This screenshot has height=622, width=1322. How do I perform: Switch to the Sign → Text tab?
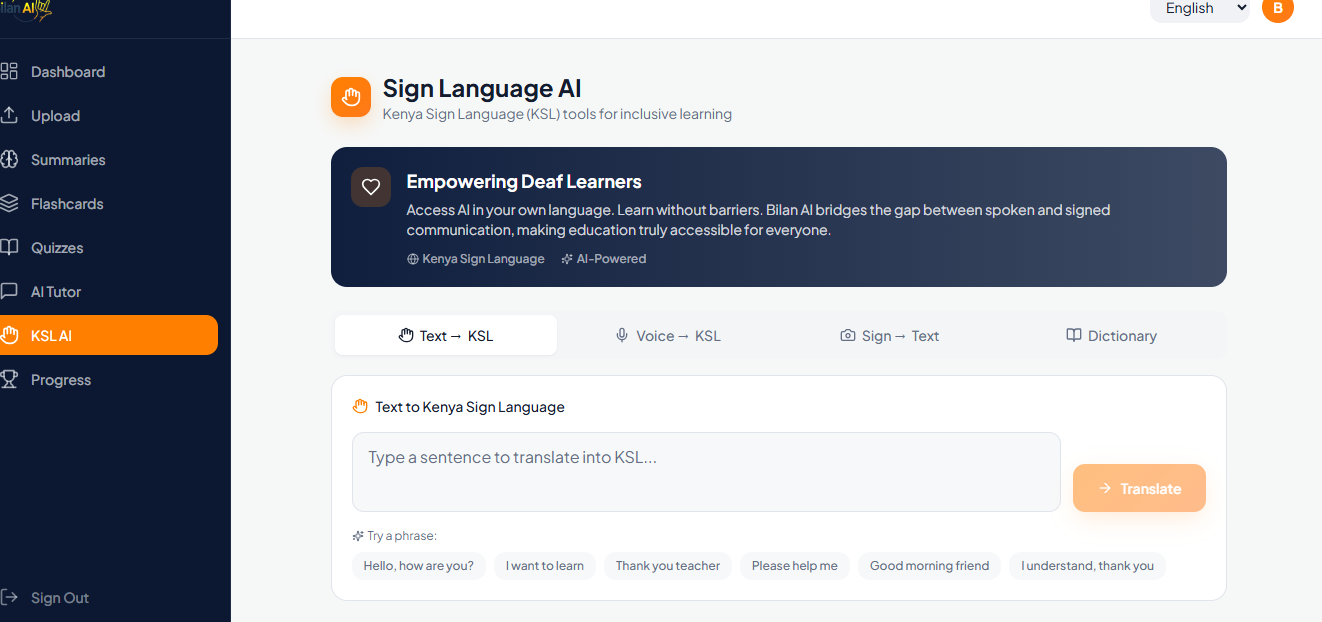(890, 335)
